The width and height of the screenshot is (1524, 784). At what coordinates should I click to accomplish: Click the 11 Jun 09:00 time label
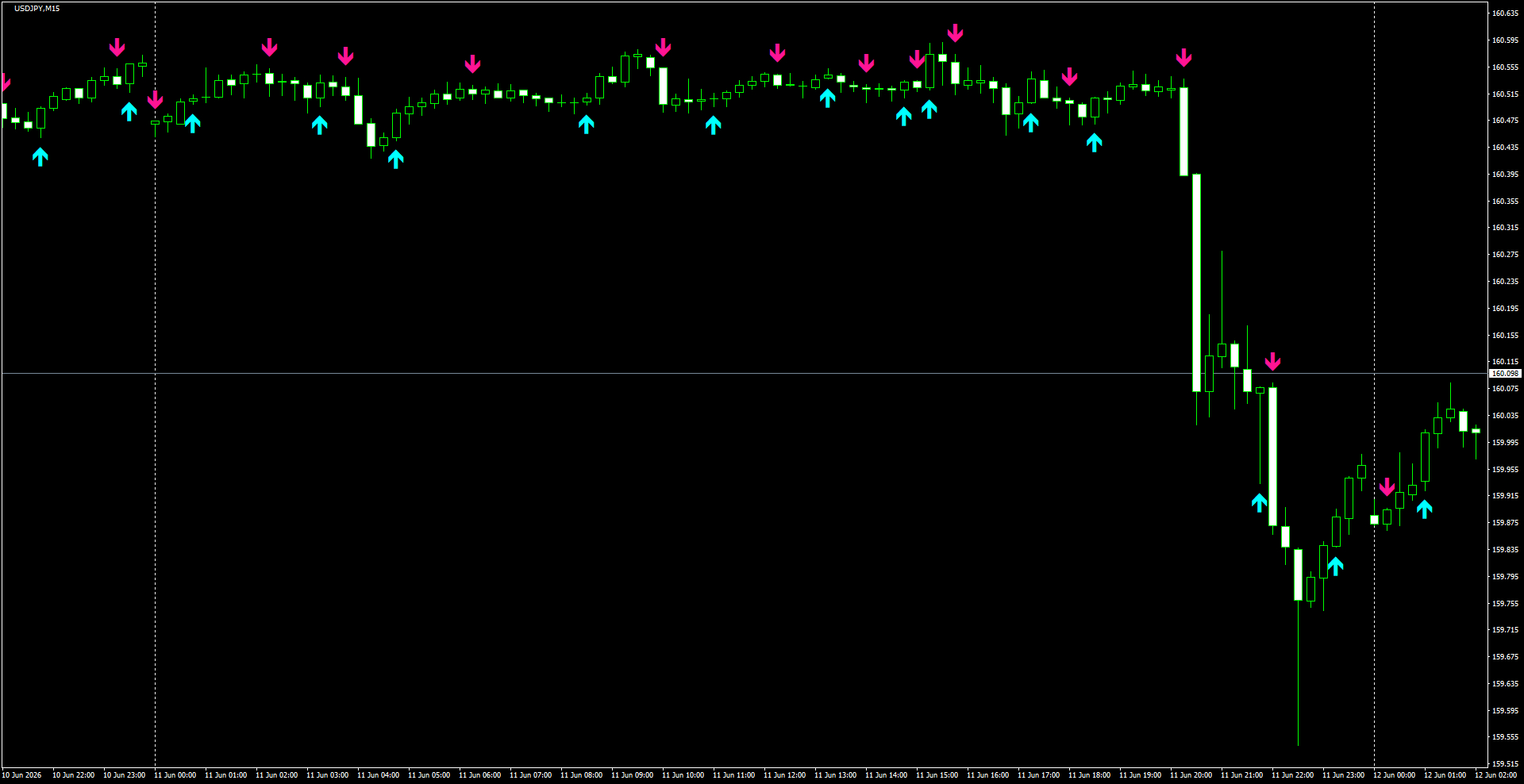[632, 775]
